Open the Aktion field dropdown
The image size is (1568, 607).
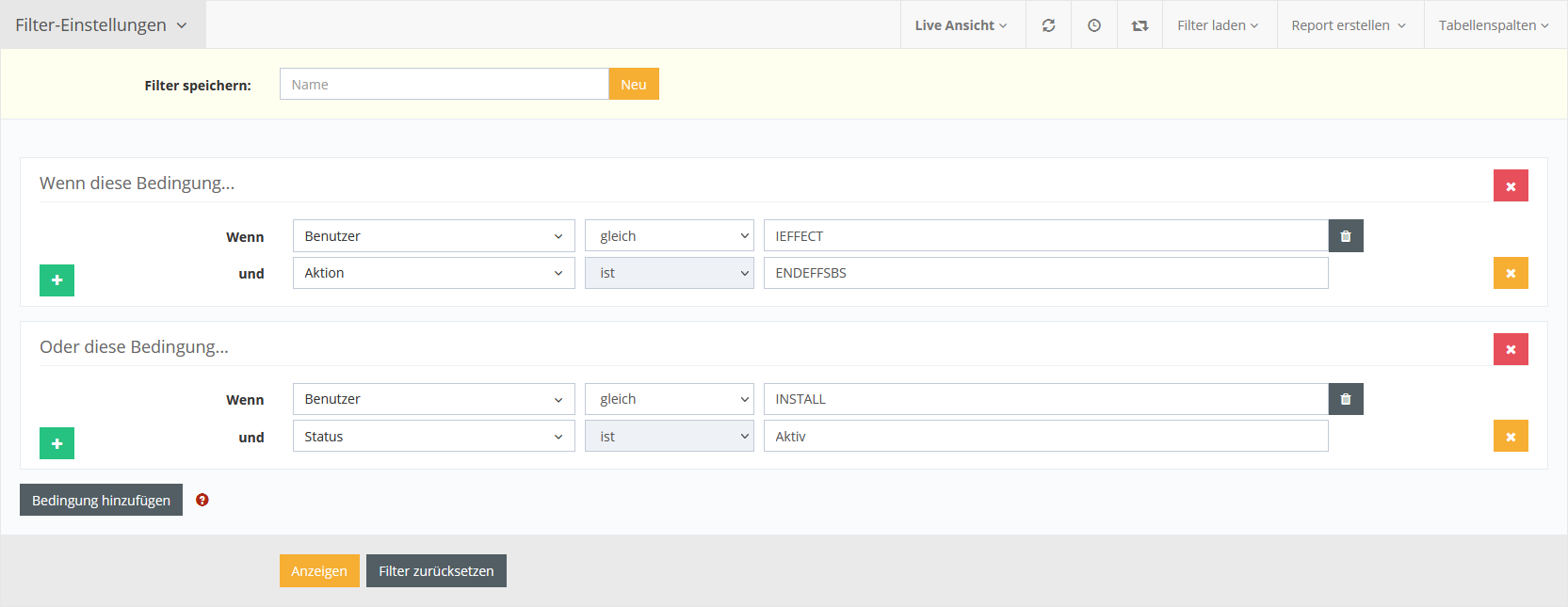coord(433,273)
